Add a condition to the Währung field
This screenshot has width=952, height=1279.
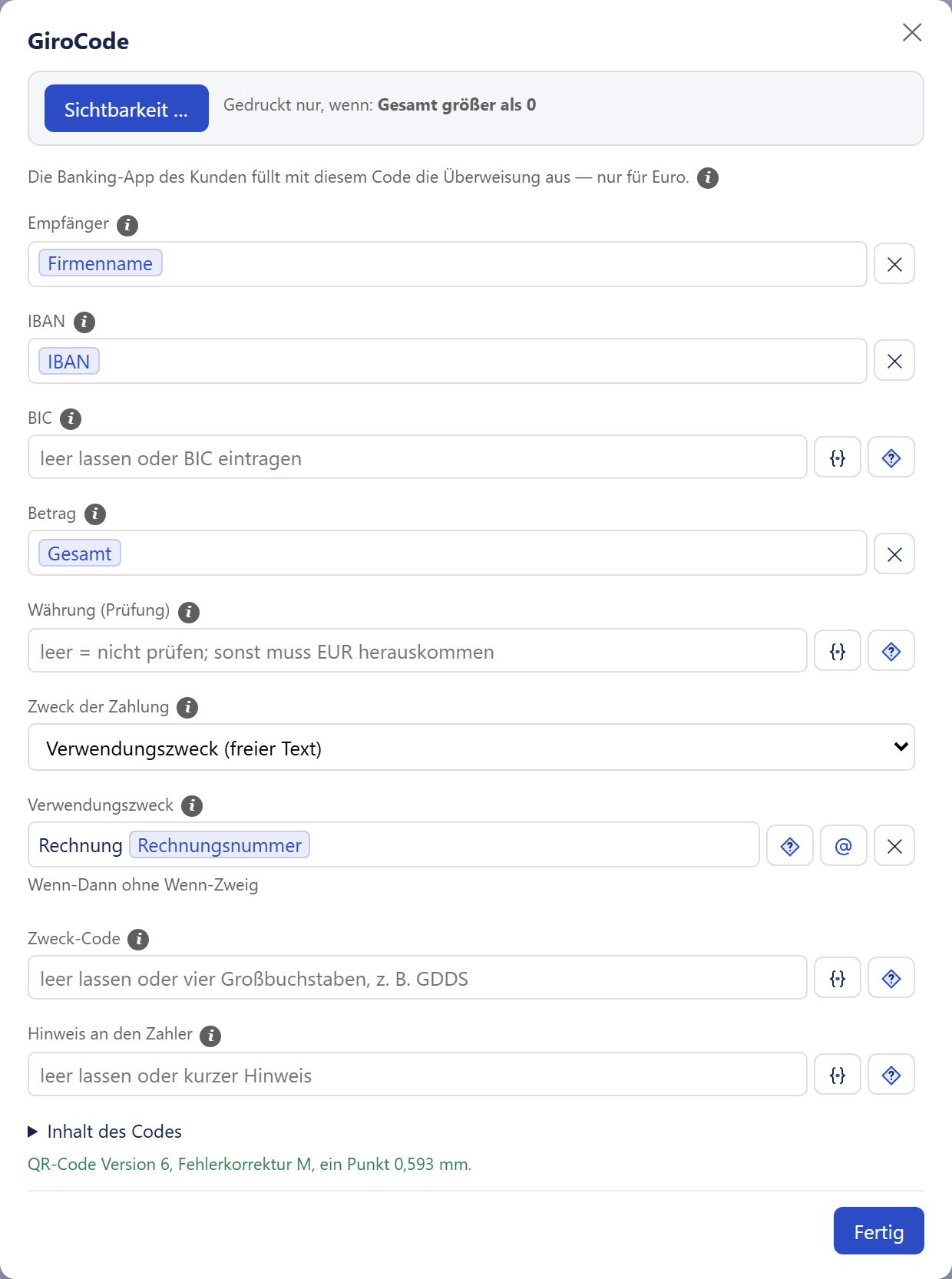tap(891, 651)
